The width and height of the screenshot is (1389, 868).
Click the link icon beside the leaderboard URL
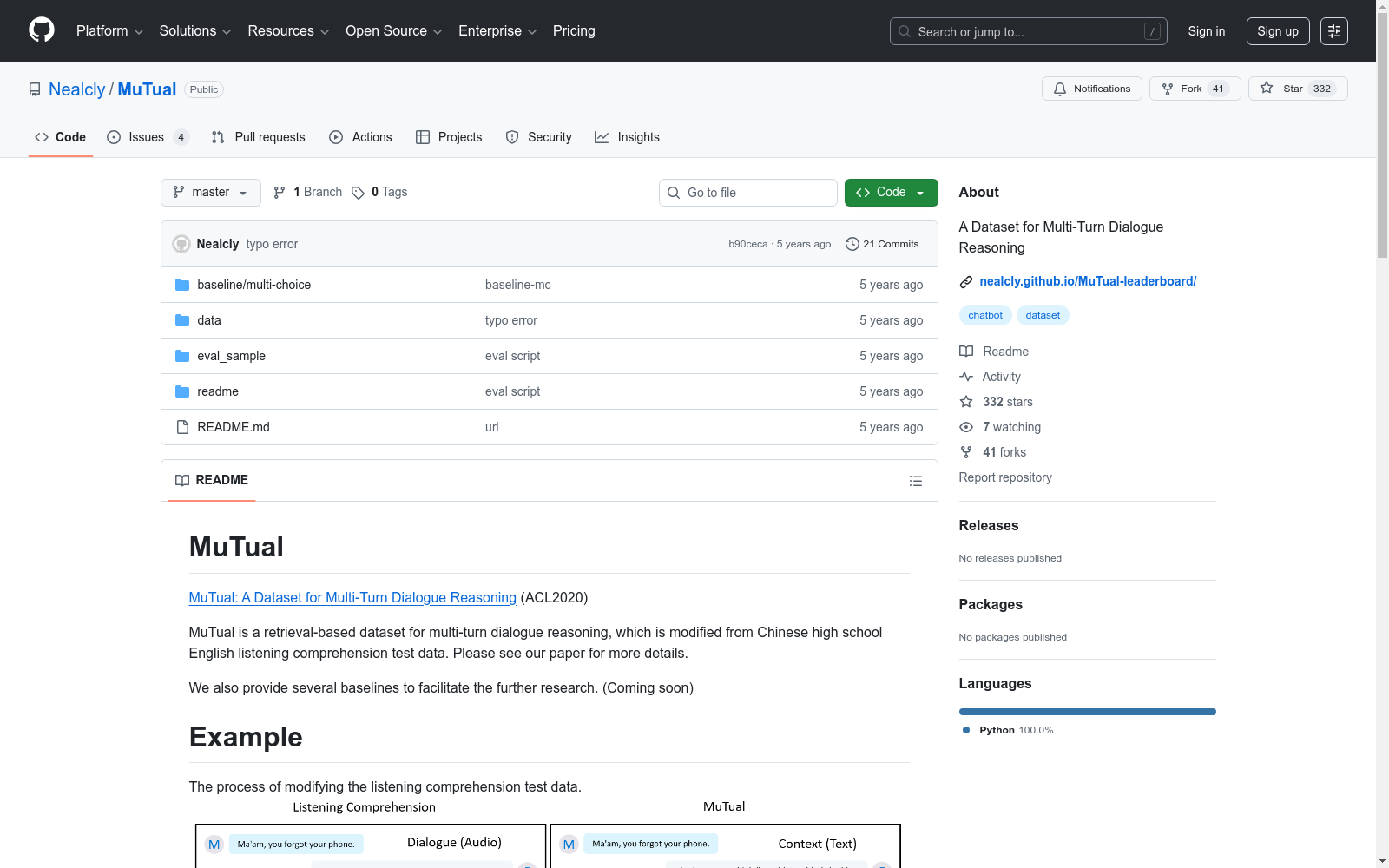966,282
